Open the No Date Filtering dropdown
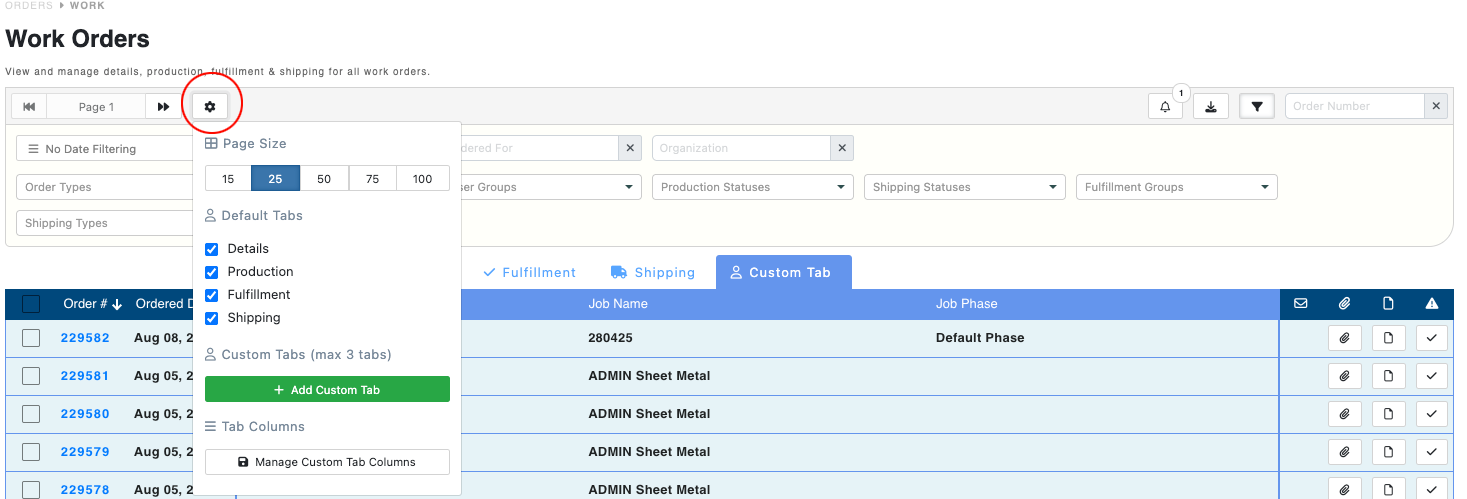This screenshot has width=1467, height=499. (x=105, y=148)
